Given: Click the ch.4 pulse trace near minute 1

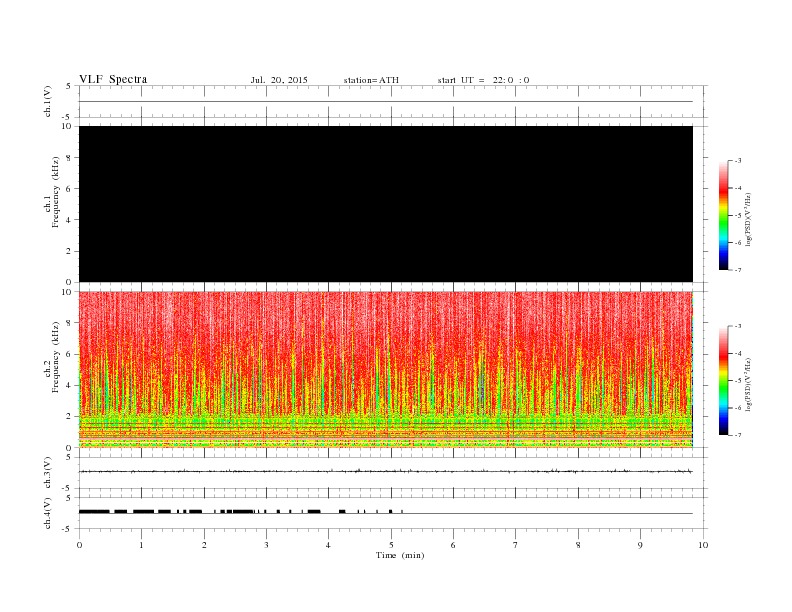Looking at the screenshot, I should click(x=143, y=512).
